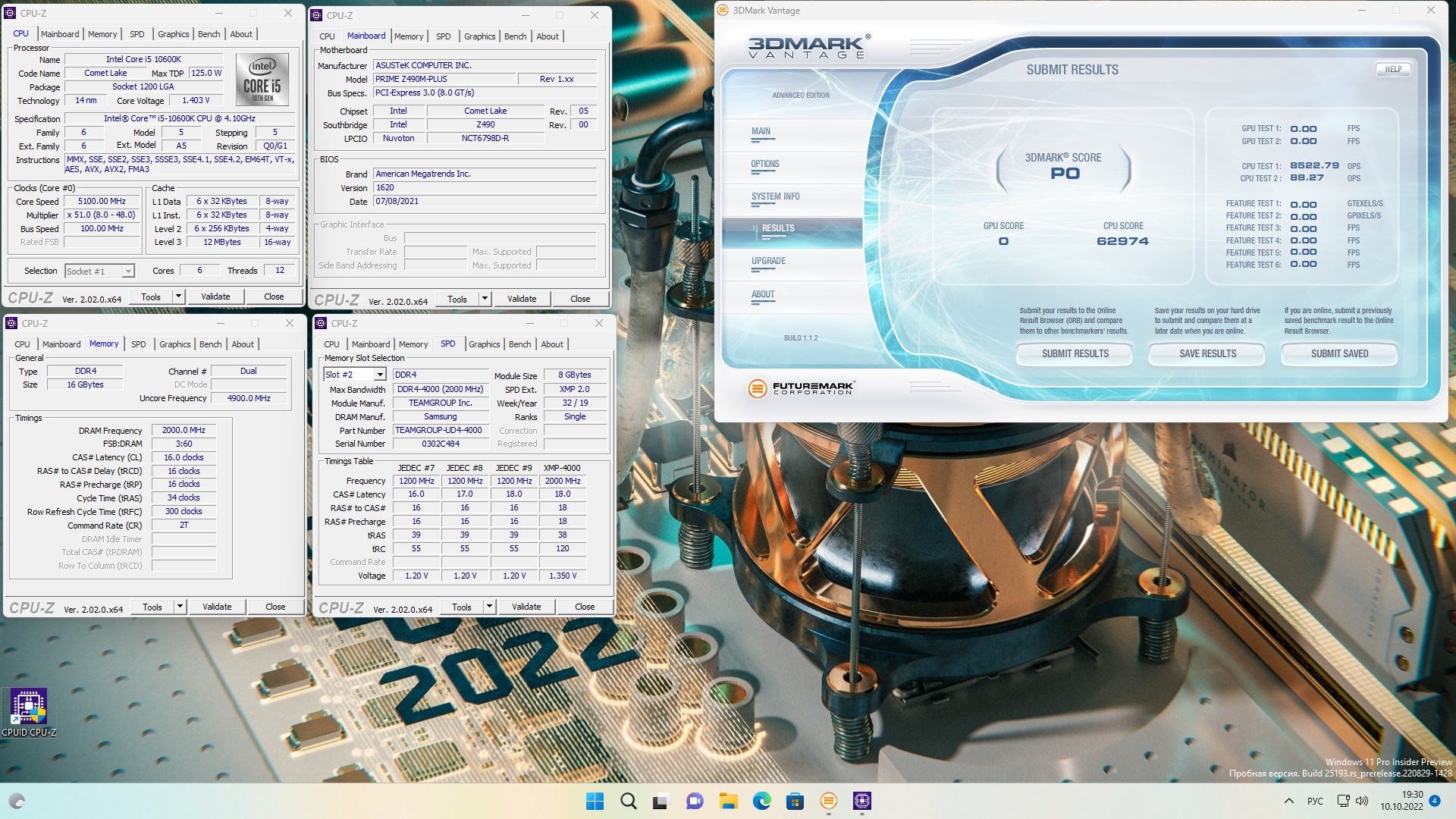Click Validate in Memory window
The height and width of the screenshot is (819, 1456).
point(217,607)
